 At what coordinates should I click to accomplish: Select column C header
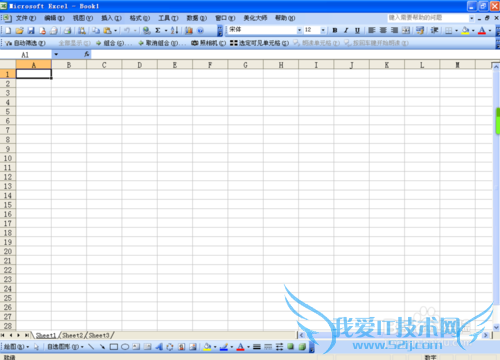pos(104,65)
